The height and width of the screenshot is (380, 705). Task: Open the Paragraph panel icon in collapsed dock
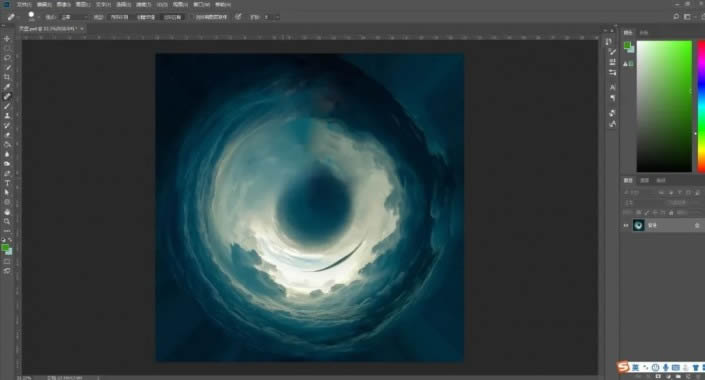click(x=612, y=98)
